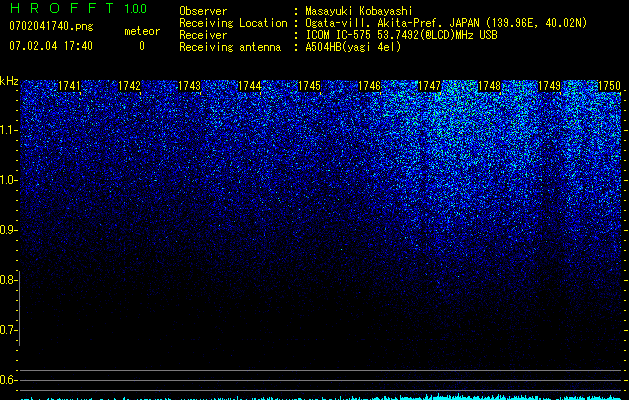Click the 1750 time marker
Viewport: 629px width, 400px height.
coord(609,86)
